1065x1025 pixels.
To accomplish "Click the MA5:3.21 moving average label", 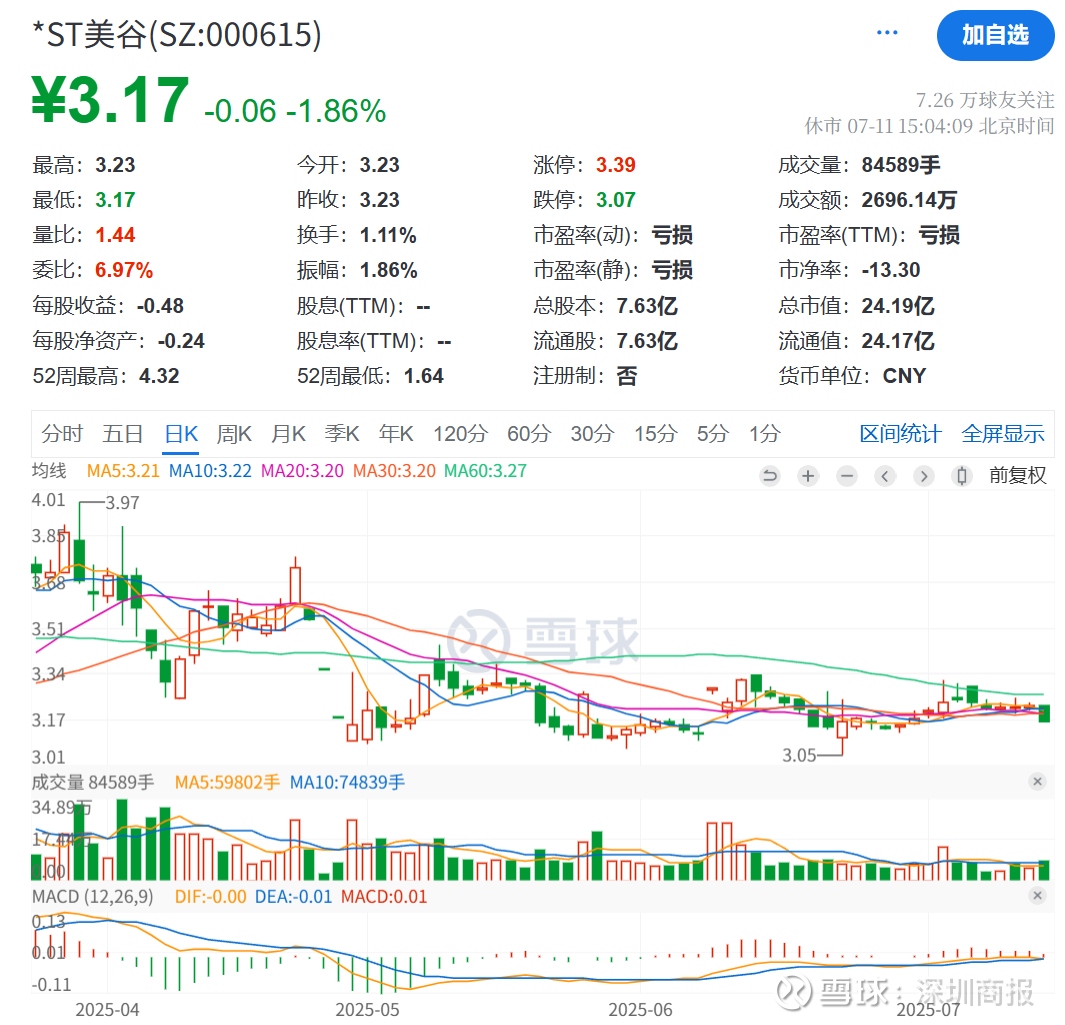I will pos(123,471).
